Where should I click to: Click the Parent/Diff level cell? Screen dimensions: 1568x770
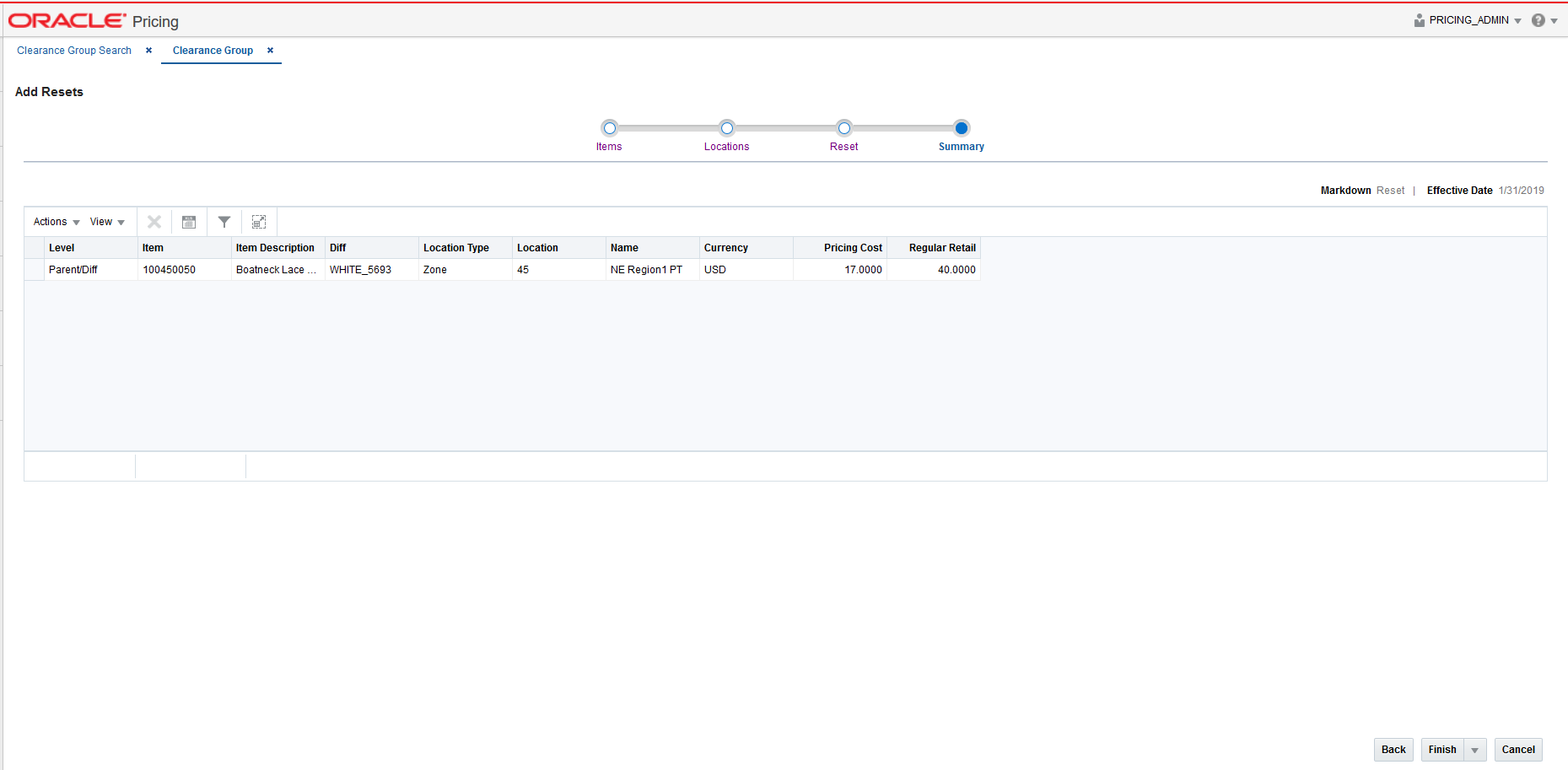coord(91,270)
